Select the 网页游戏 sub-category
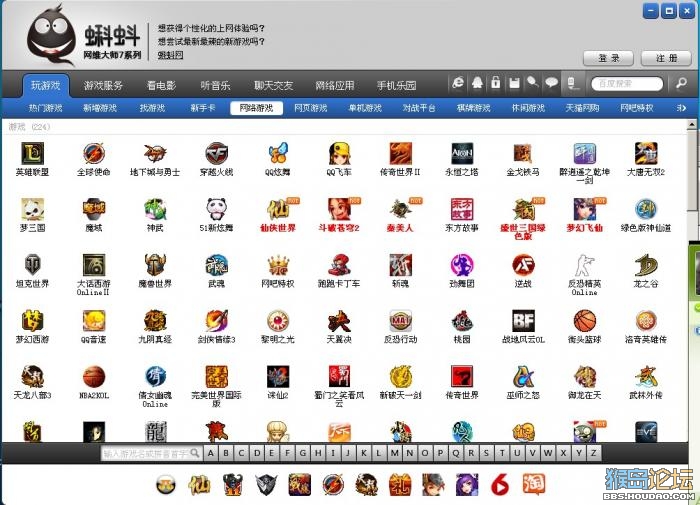 pos(311,108)
